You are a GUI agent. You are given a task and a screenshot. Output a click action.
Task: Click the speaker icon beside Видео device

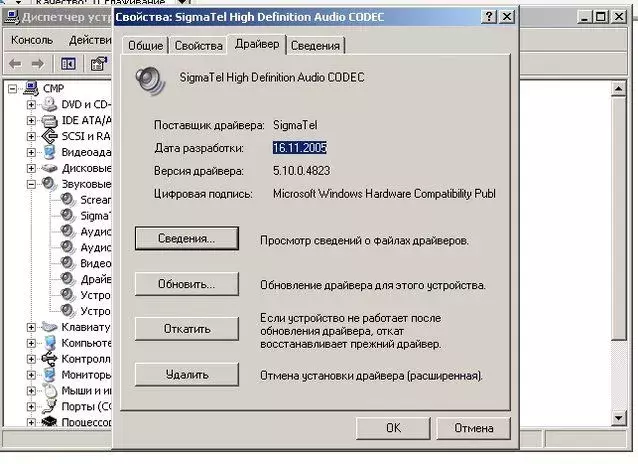coord(68,263)
